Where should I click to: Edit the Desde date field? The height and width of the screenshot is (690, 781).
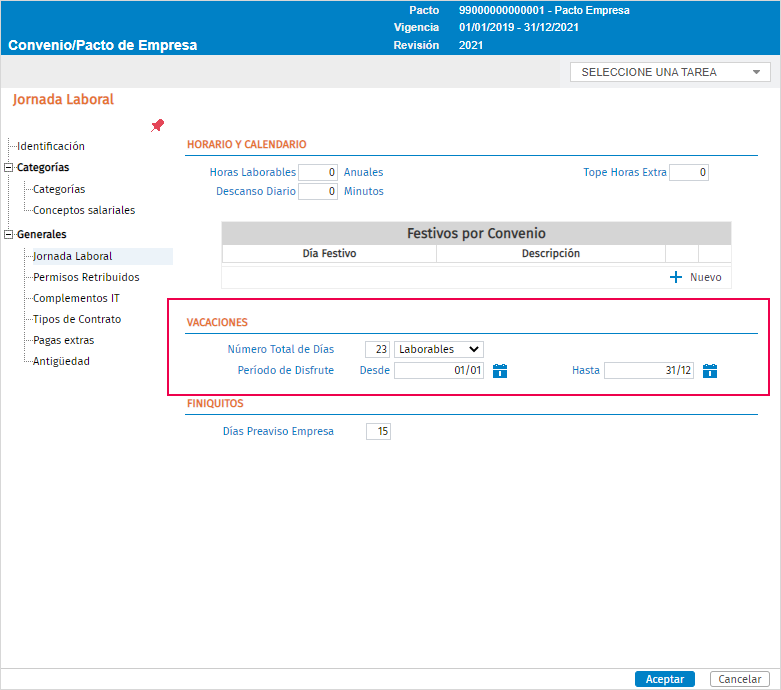439,370
